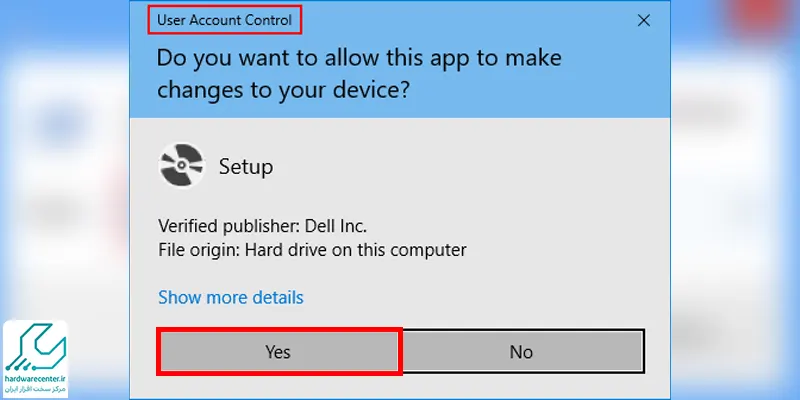Screen dimensions: 800x400
Task: Click the hardwarecenter circuit logo icon
Action: (35, 348)
